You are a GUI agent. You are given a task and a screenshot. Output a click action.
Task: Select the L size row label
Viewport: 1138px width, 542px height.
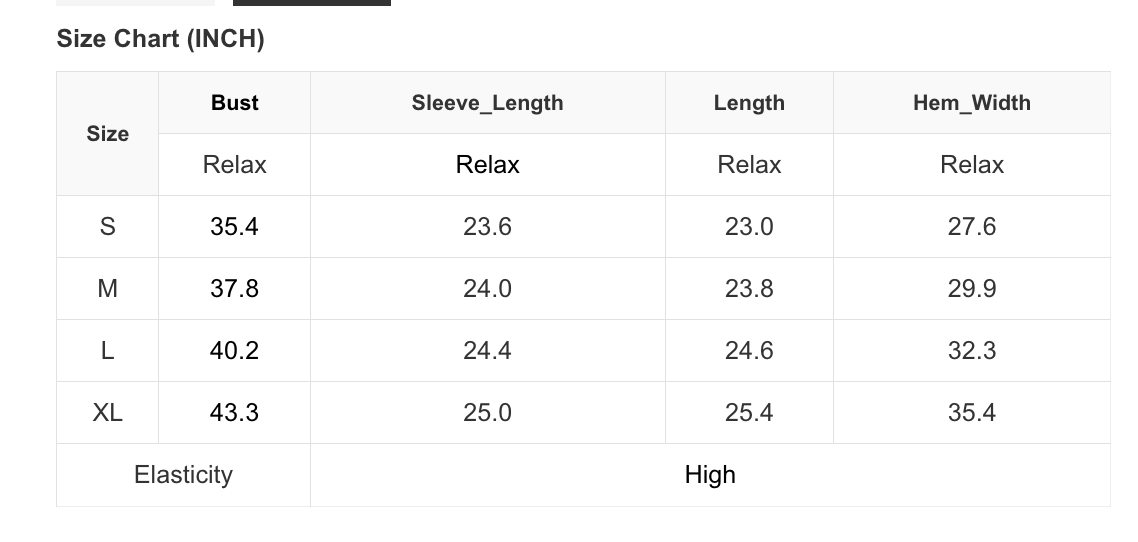[107, 351]
